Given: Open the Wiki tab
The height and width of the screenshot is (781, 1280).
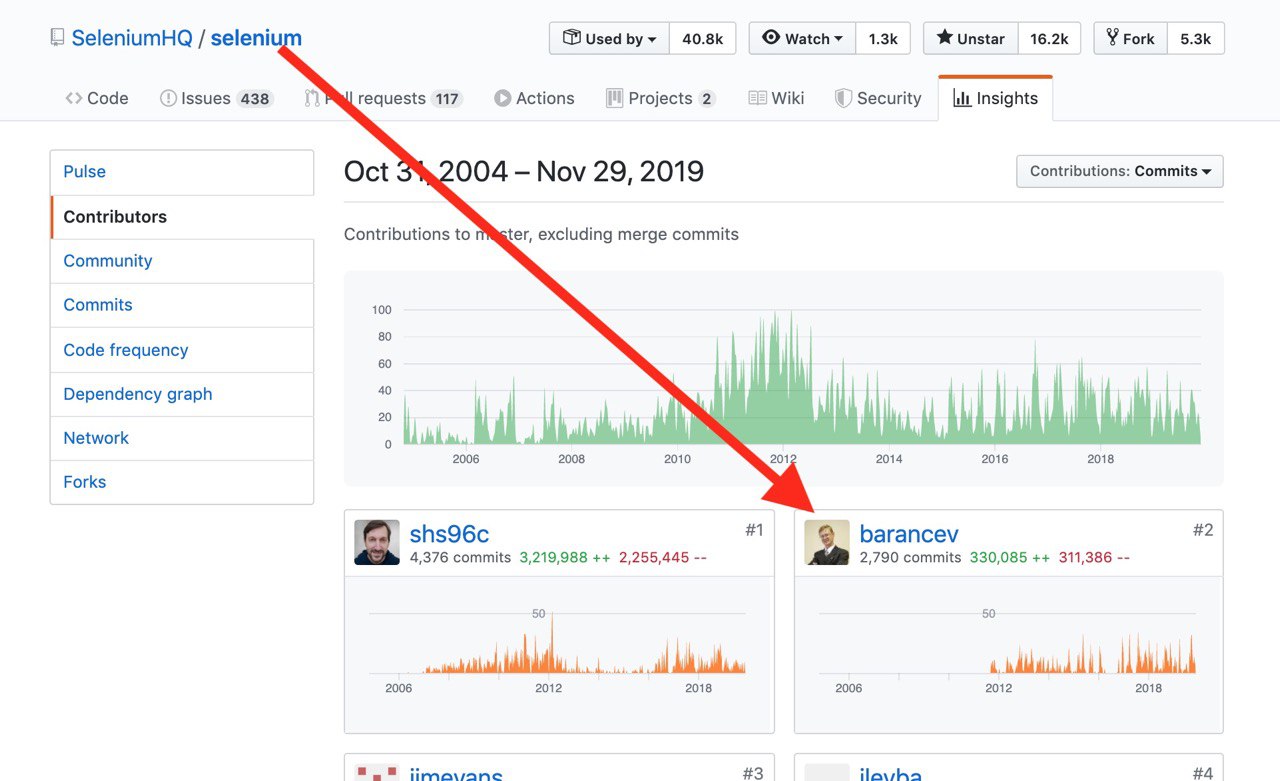Looking at the screenshot, I should [776, 98].
